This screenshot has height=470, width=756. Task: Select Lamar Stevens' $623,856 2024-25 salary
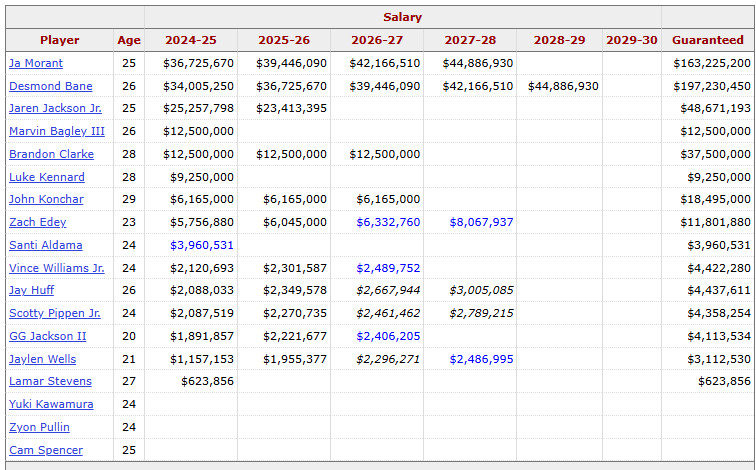[207, 381]
